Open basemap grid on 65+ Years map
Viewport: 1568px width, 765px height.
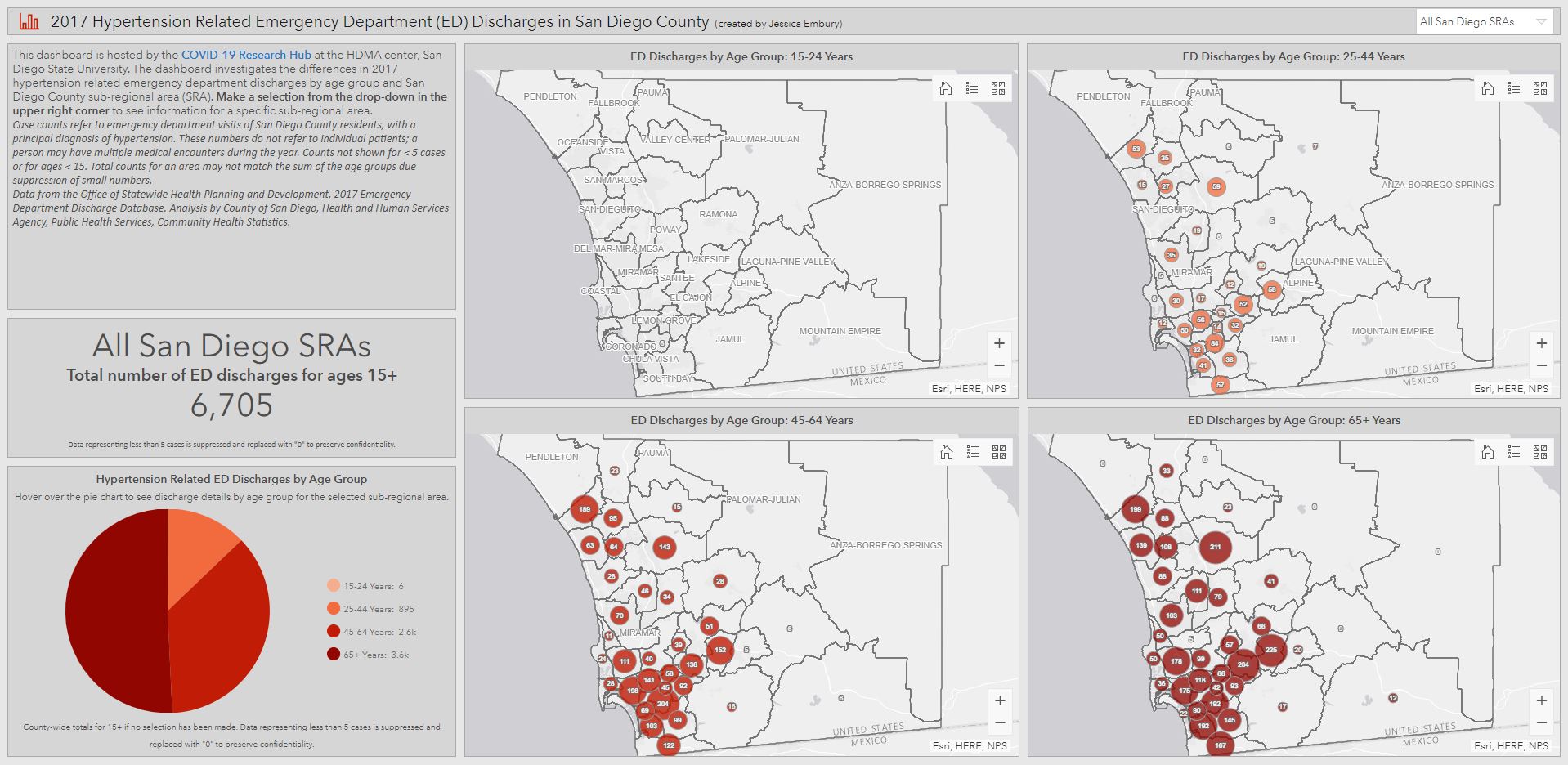click(1540, 452)
